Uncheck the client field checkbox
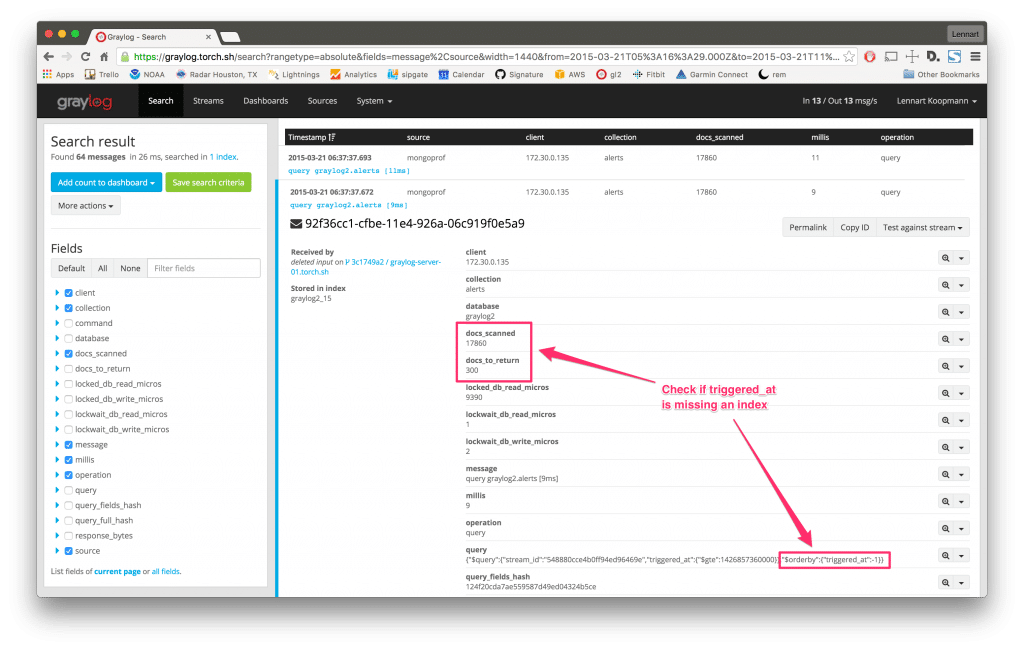The height and width of the screenshot is (650, 1024). click(68, 293)
